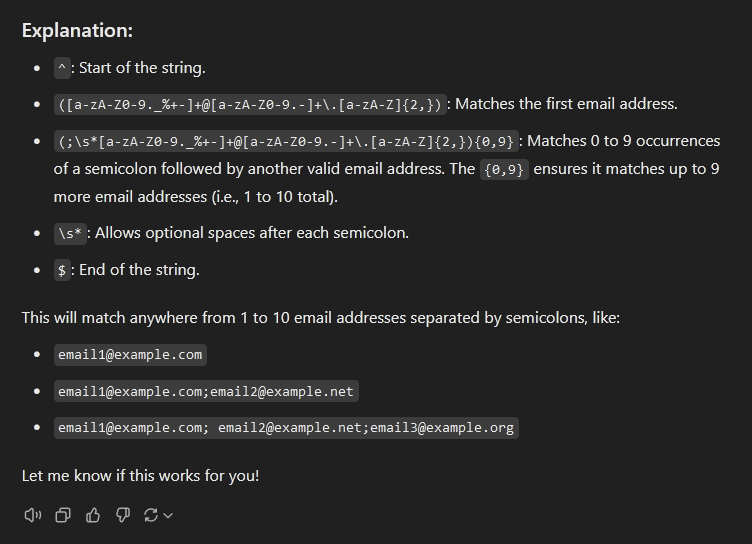Click the $ end-of-string code snippet
Image resolution: width=752 pixels, height=544 pixels.
pos(62,270)
